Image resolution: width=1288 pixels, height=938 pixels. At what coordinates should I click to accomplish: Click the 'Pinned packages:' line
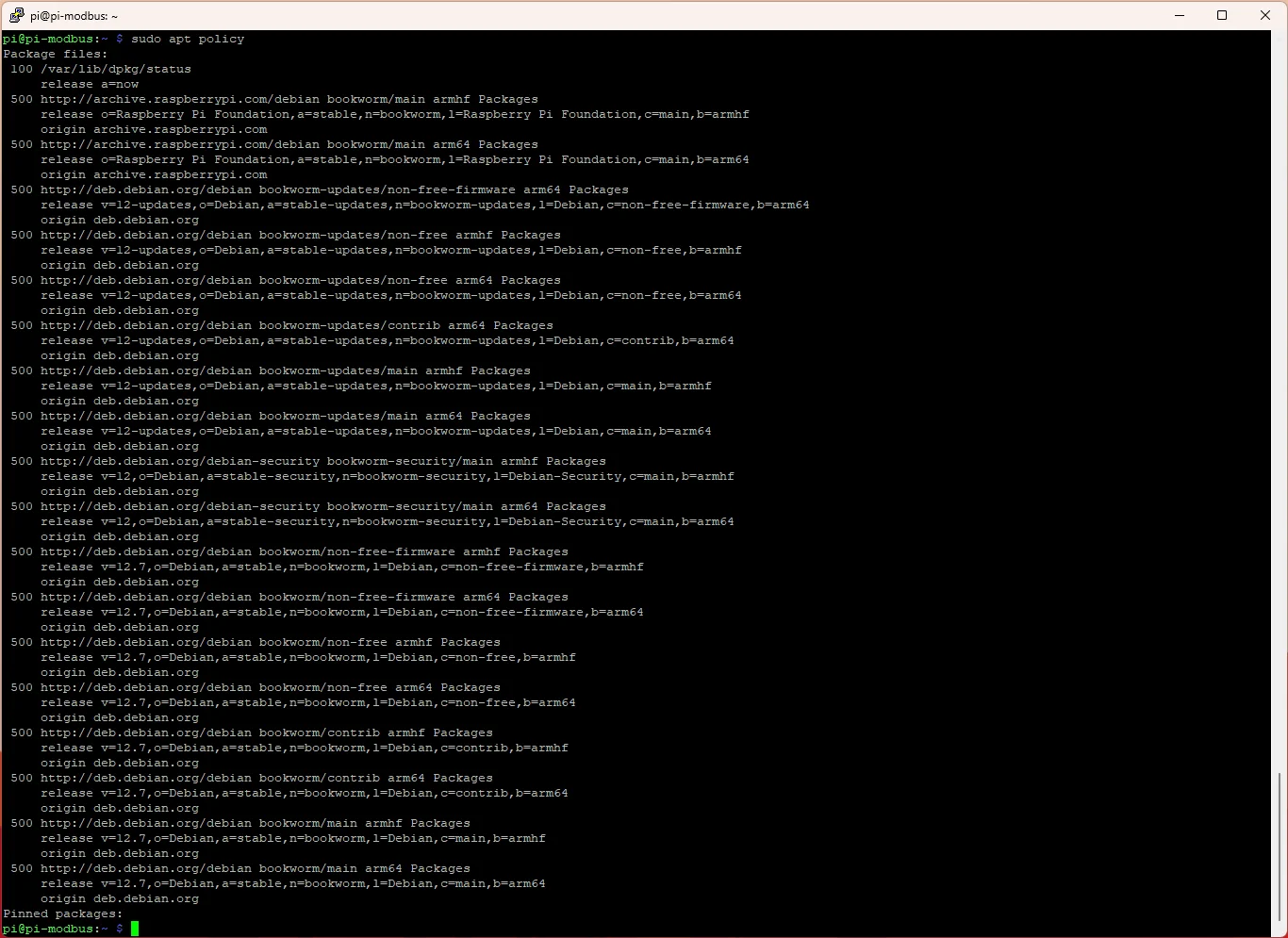tap(63, 913)
